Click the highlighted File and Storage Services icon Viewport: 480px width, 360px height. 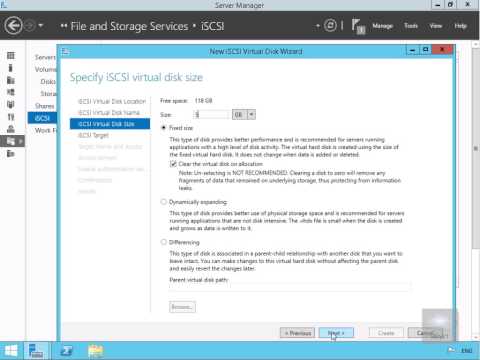[11, 141]
